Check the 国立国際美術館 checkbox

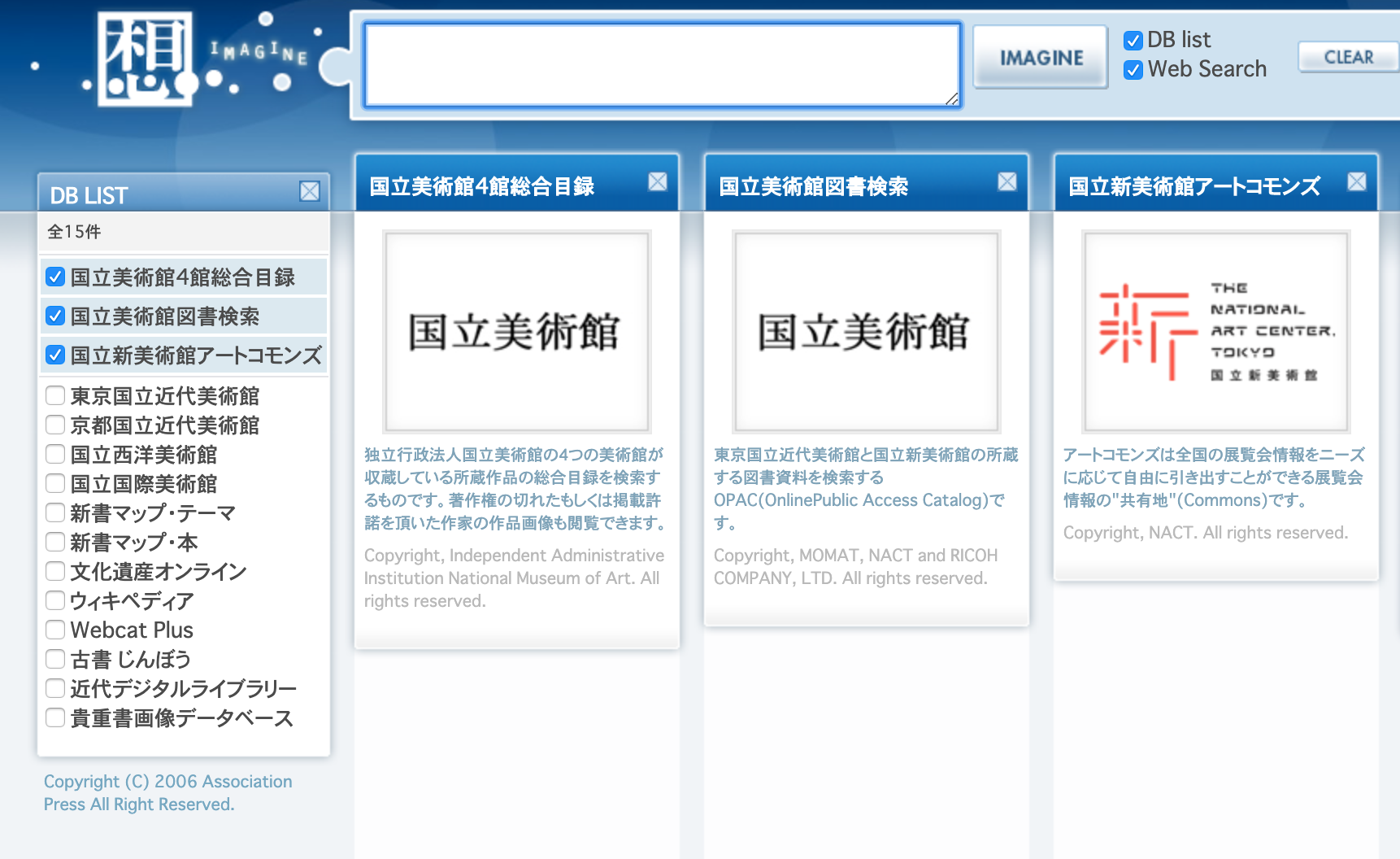click(x=55, y=483)
